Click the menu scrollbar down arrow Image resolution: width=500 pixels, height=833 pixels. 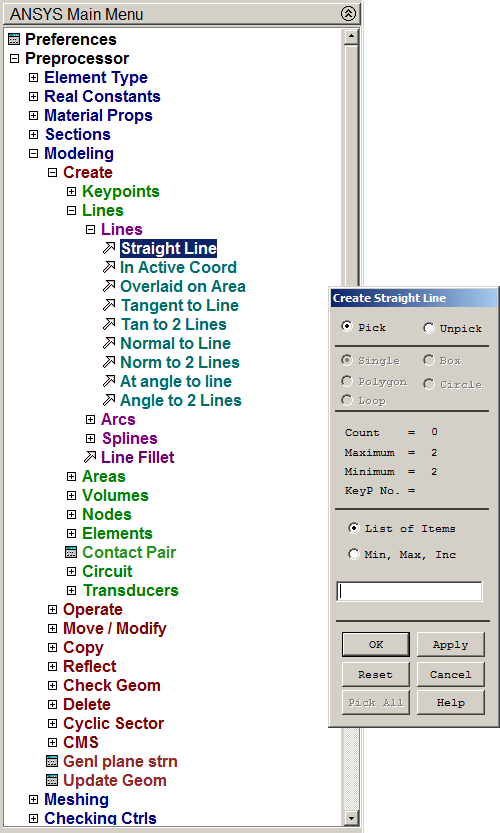point(351,818)
